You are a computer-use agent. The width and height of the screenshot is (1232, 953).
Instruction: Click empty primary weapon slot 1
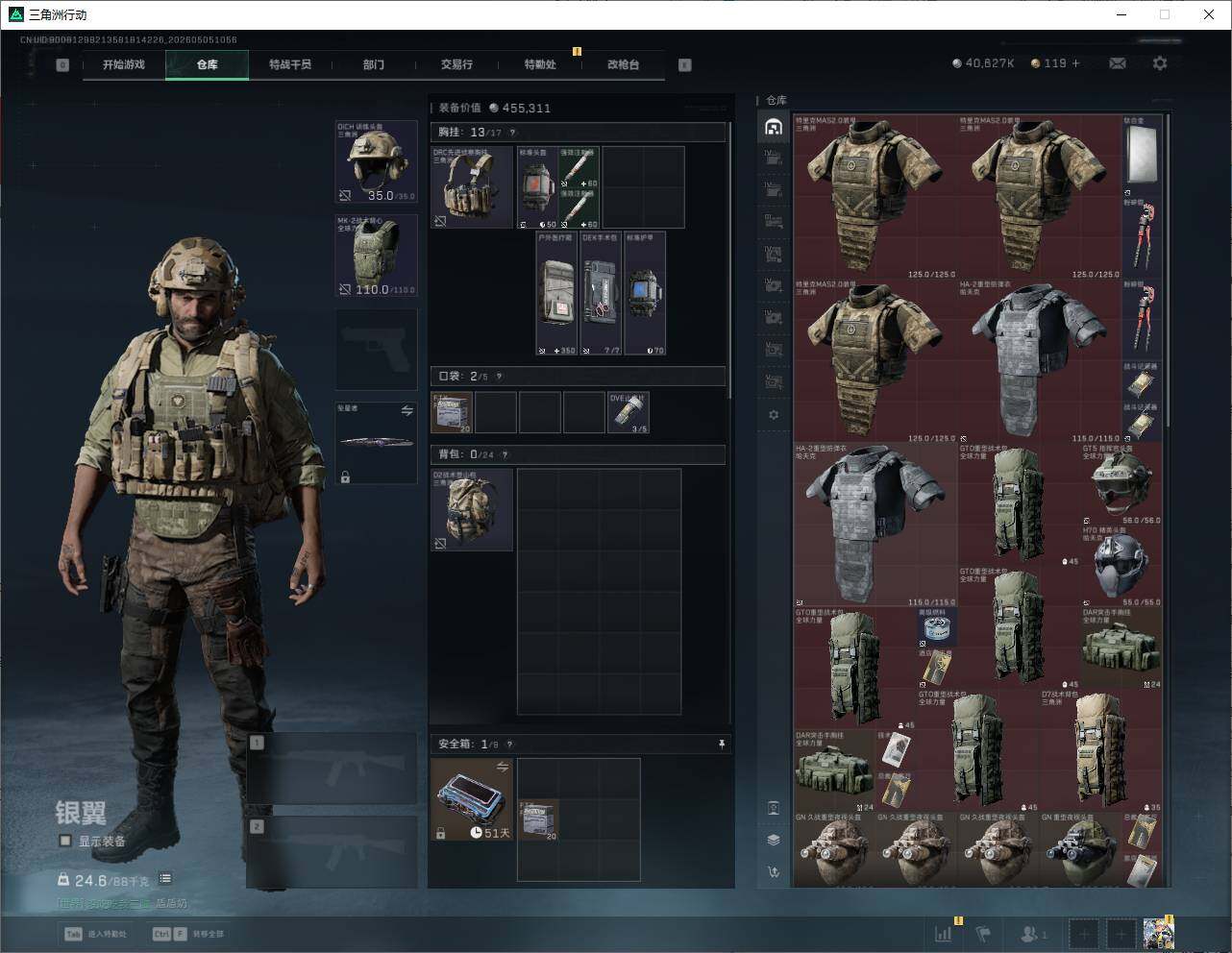click(333, 768)
